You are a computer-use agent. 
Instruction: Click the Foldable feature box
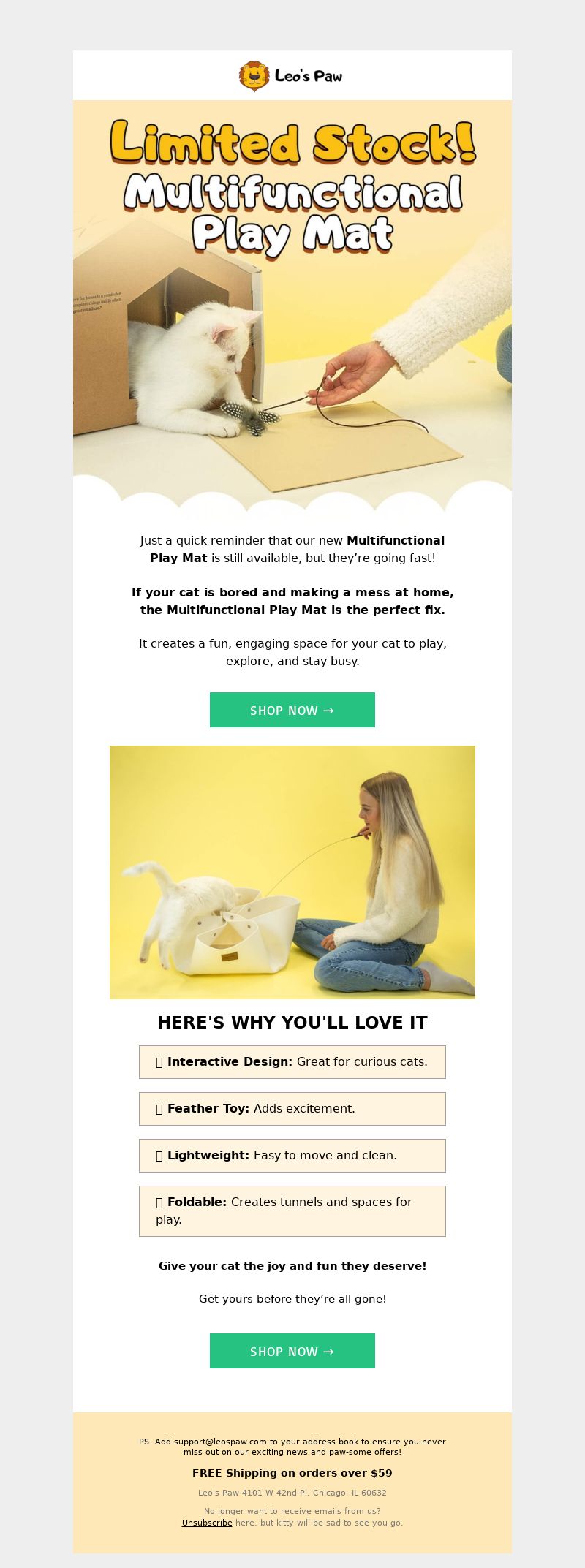[x=292, y=1211]
